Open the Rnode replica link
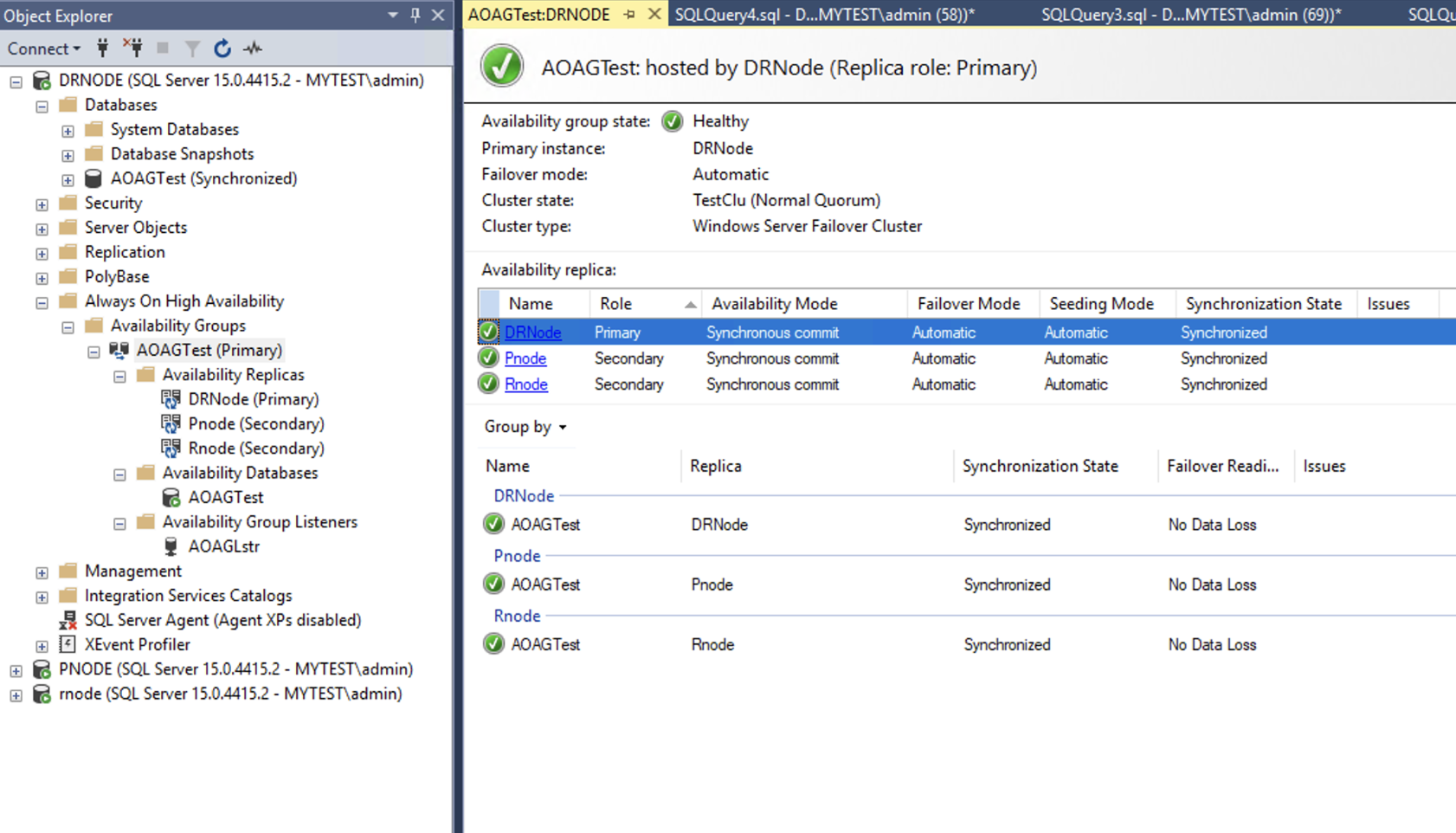 (525, 384)
